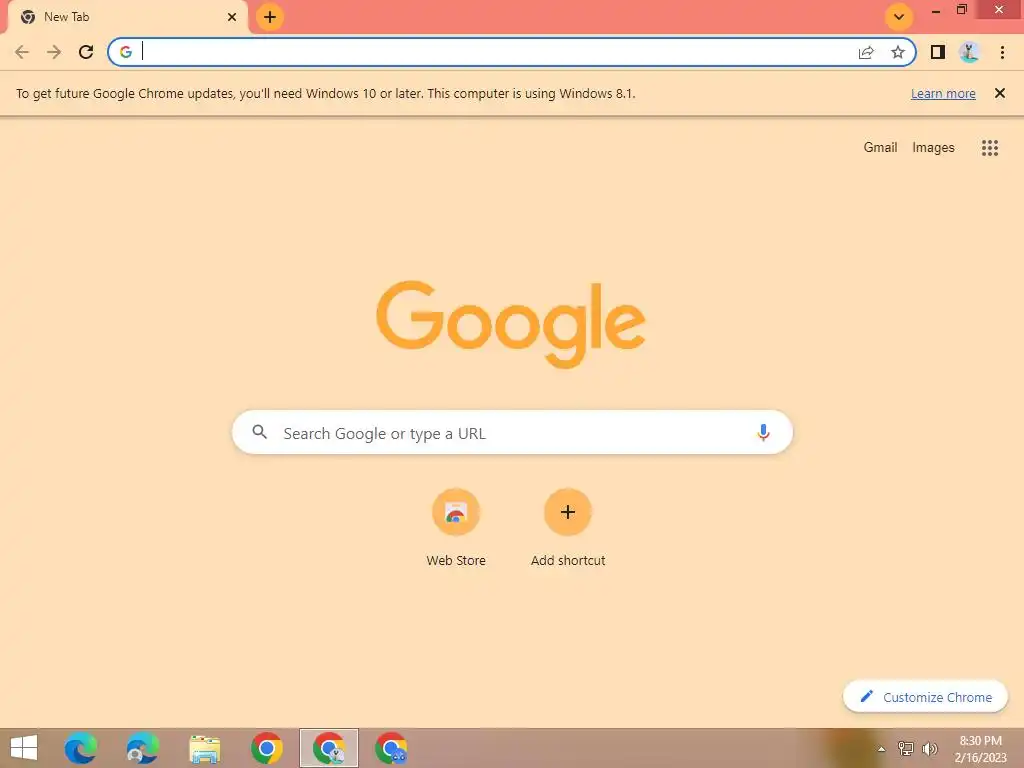Open the Google apps grid
This screenshot has width=1024, height=768.
point(990,148)
